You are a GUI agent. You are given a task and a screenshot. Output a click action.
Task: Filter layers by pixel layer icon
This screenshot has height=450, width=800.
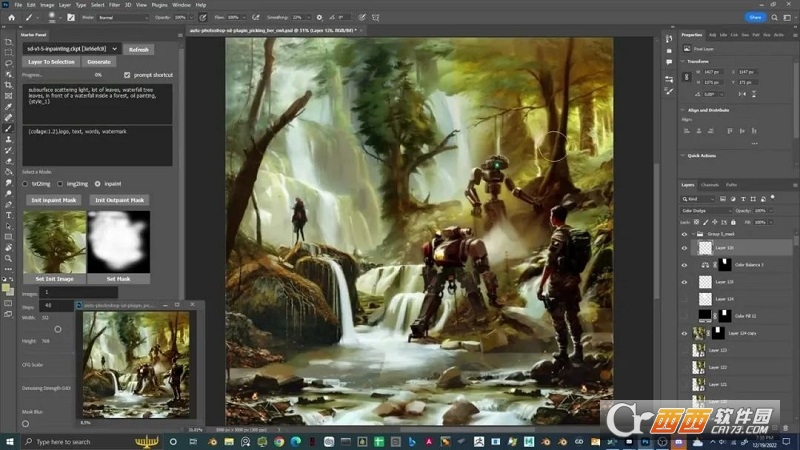(x=723, y=199)
